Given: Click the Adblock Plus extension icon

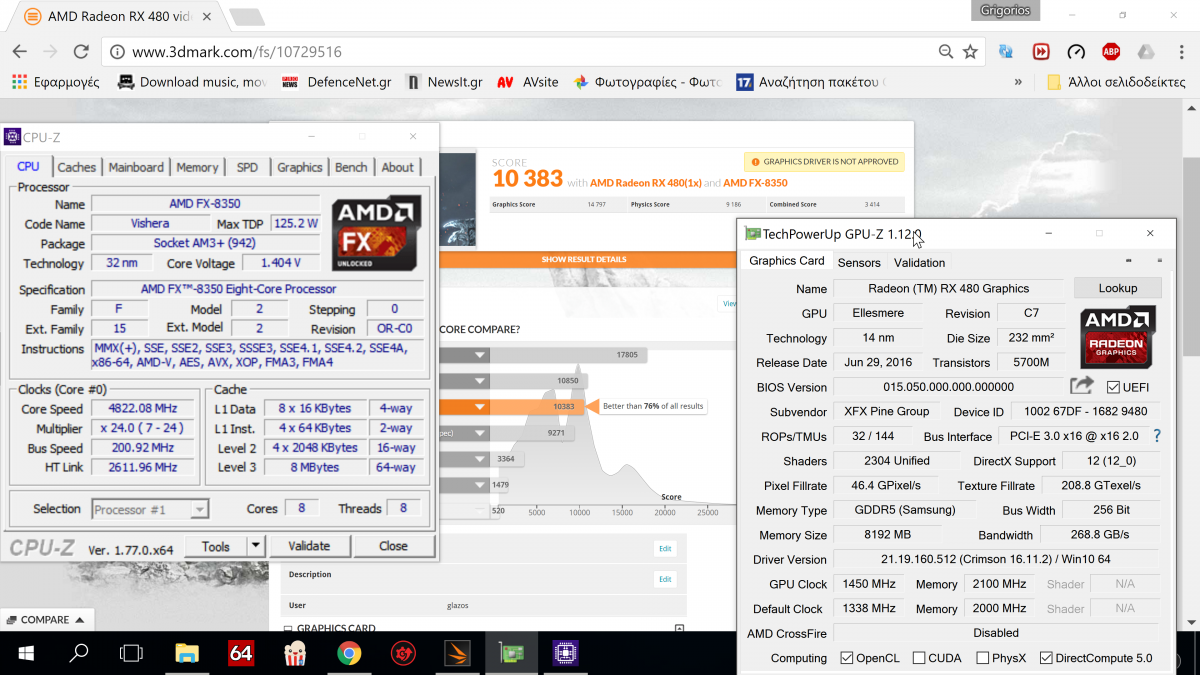Looking at the screenshot, I should [x=1111, y=52].
